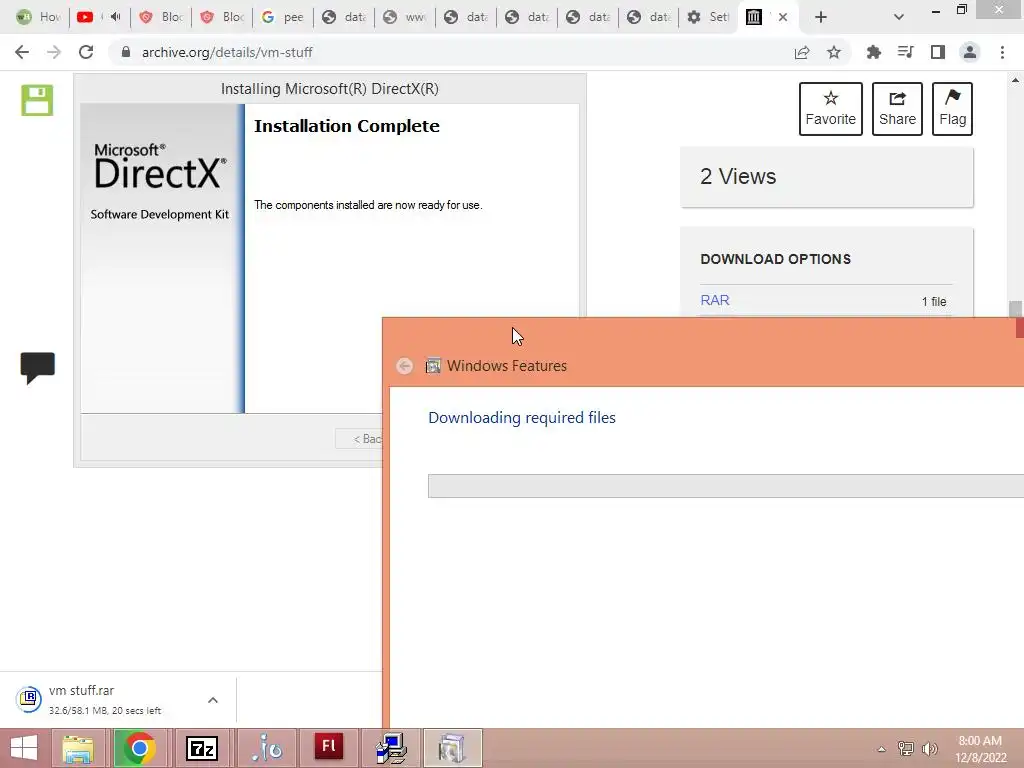The height and width of the screenshot is (768, 1024).
Task: Go back in Chrome browser history
Action: [22, 52]
